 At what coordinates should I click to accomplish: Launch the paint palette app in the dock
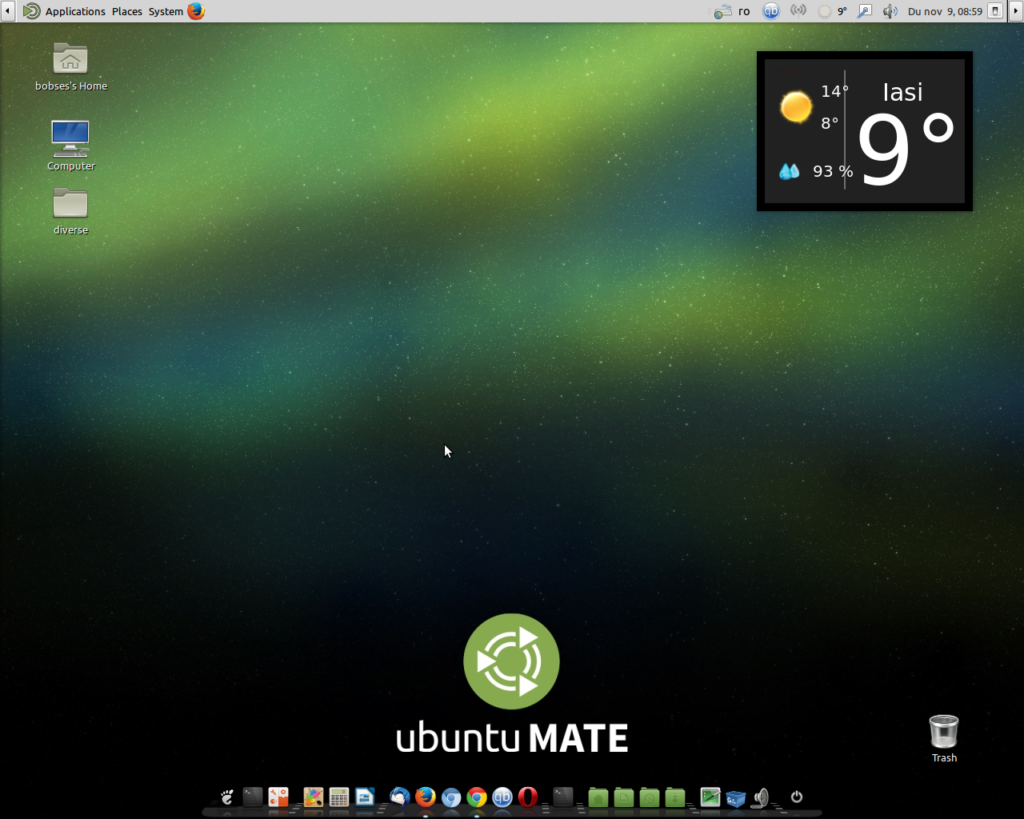313,797
